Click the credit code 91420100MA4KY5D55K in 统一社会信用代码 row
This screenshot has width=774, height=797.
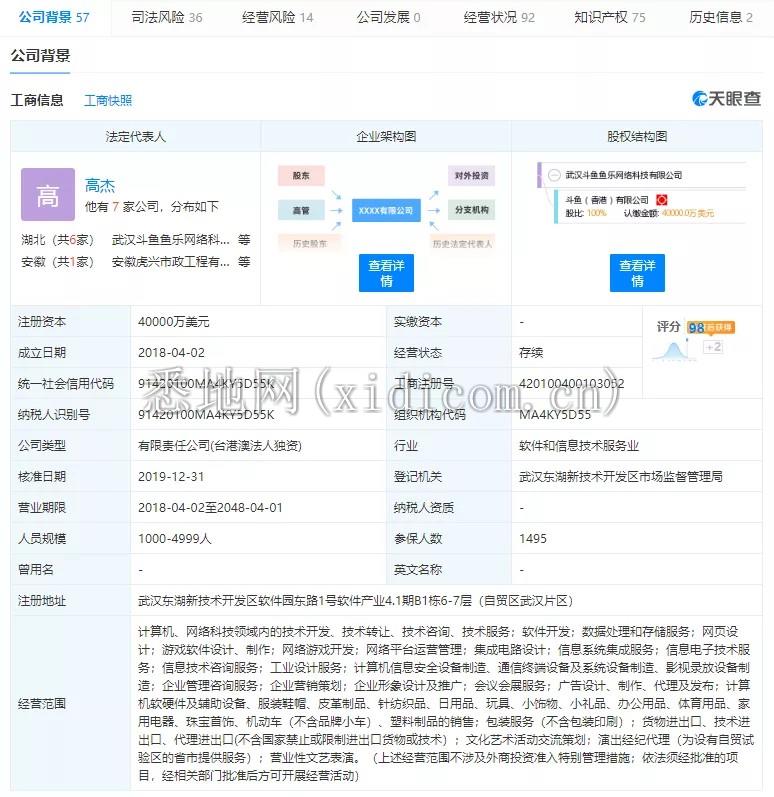tap(206, 384)
